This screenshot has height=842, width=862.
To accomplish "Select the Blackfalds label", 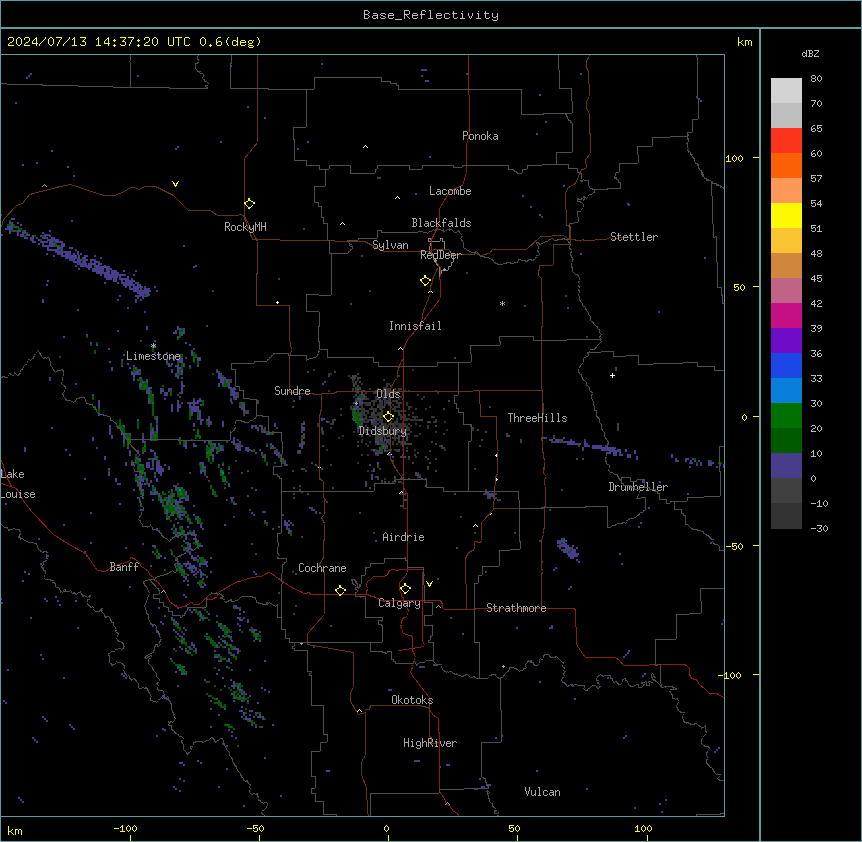I will (441, 223).
